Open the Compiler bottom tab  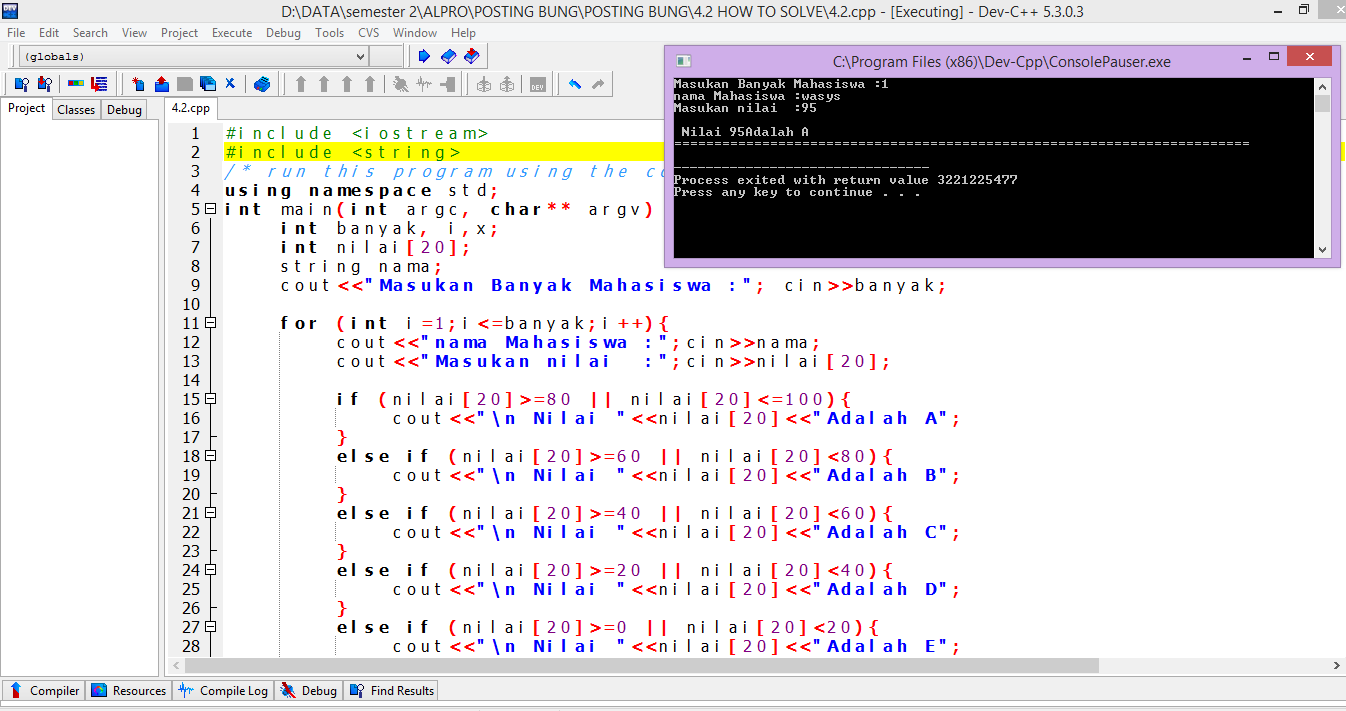[44, 690]
